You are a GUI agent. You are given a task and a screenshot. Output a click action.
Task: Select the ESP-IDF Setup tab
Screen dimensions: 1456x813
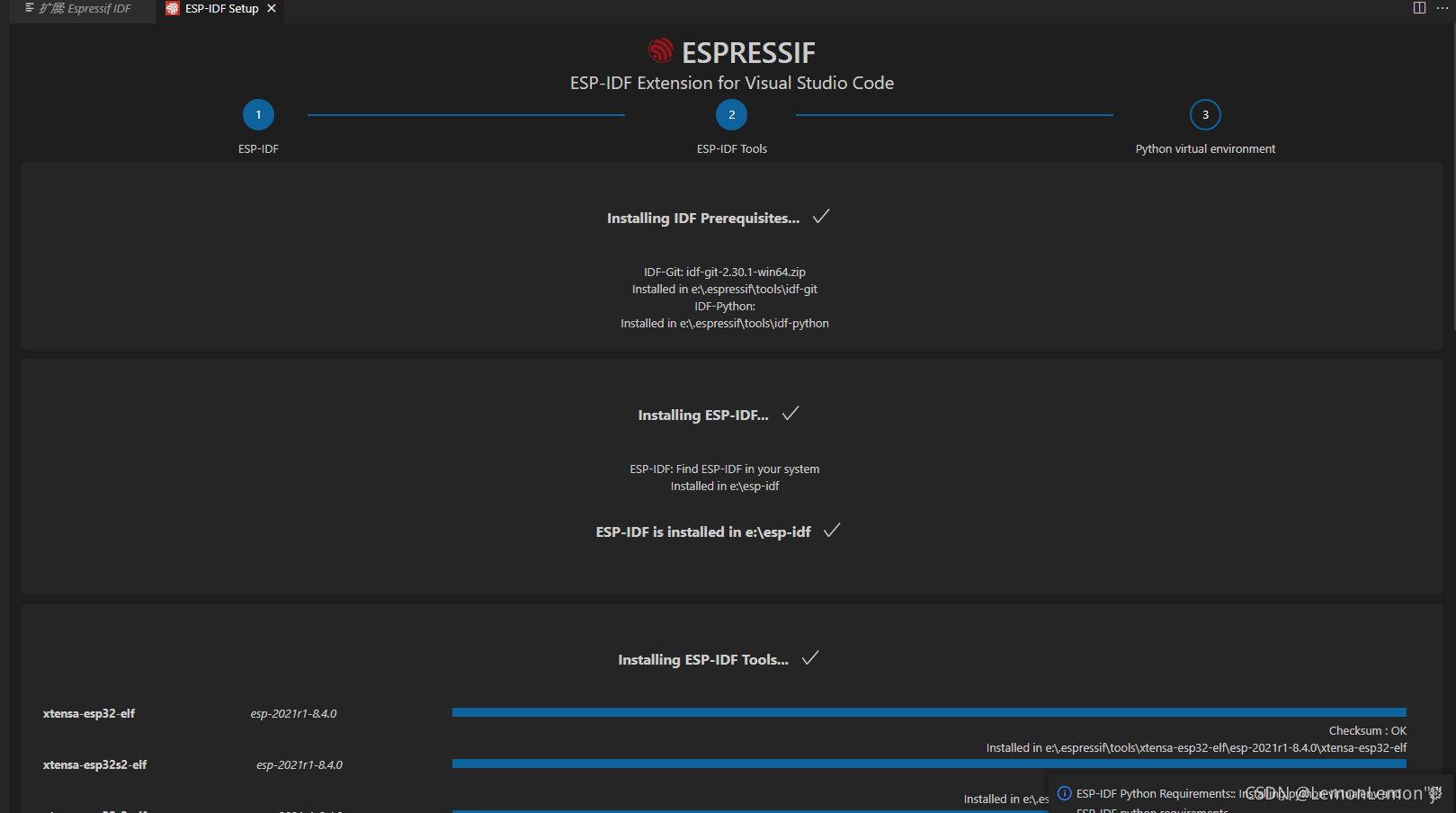(221, 9)
